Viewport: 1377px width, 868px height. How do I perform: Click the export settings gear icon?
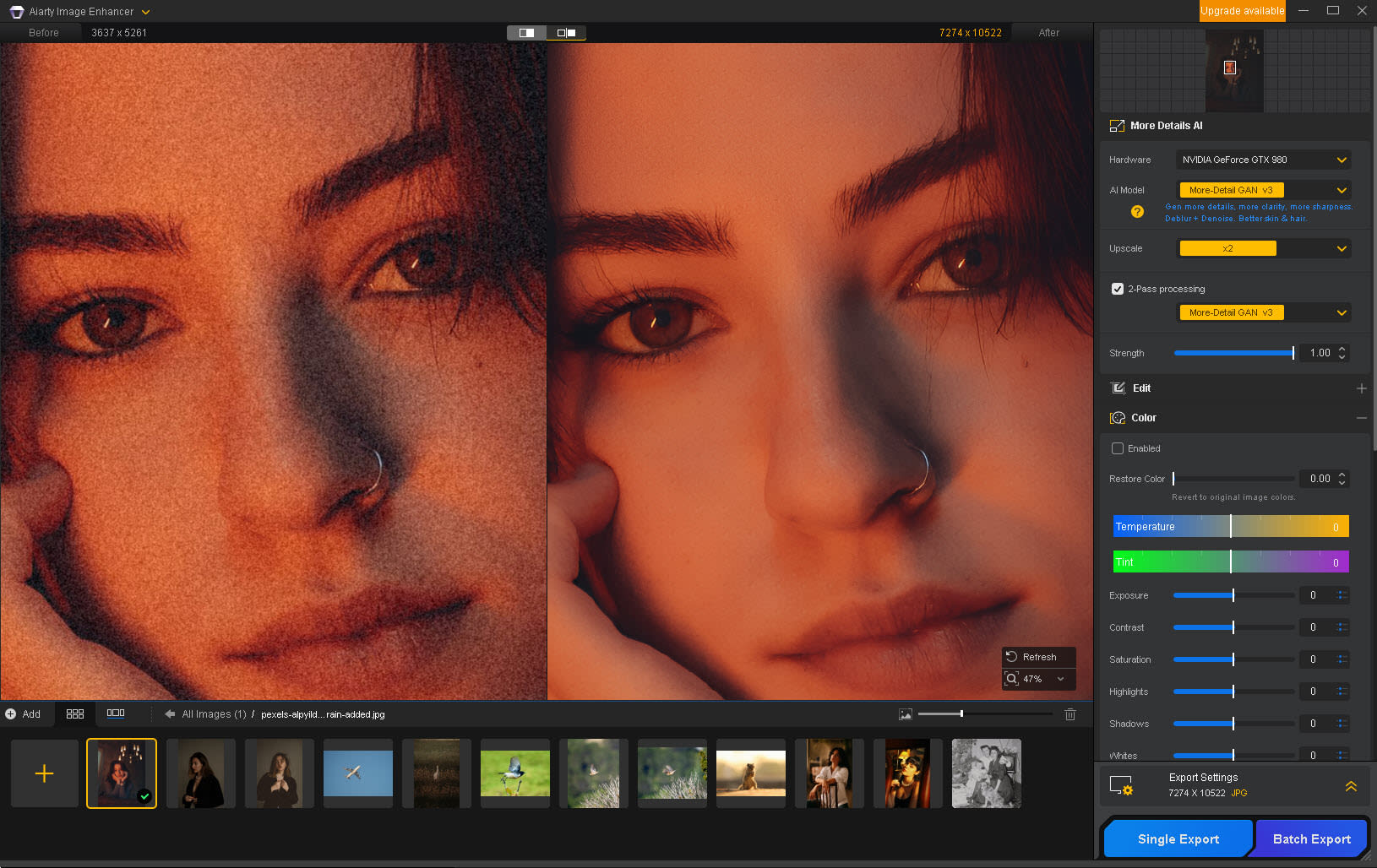(x=1121, y=785)
